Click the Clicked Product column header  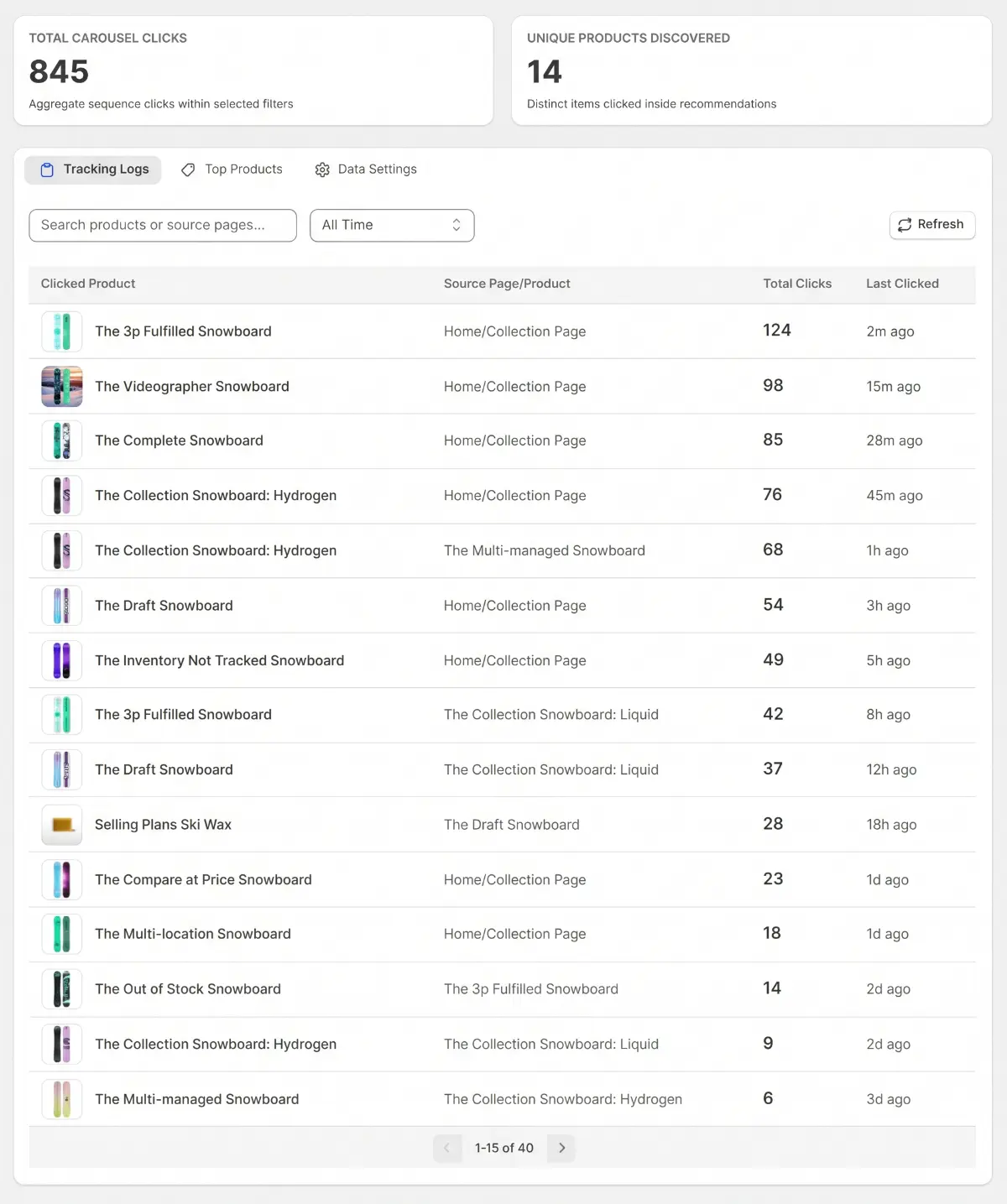(88, 284)
